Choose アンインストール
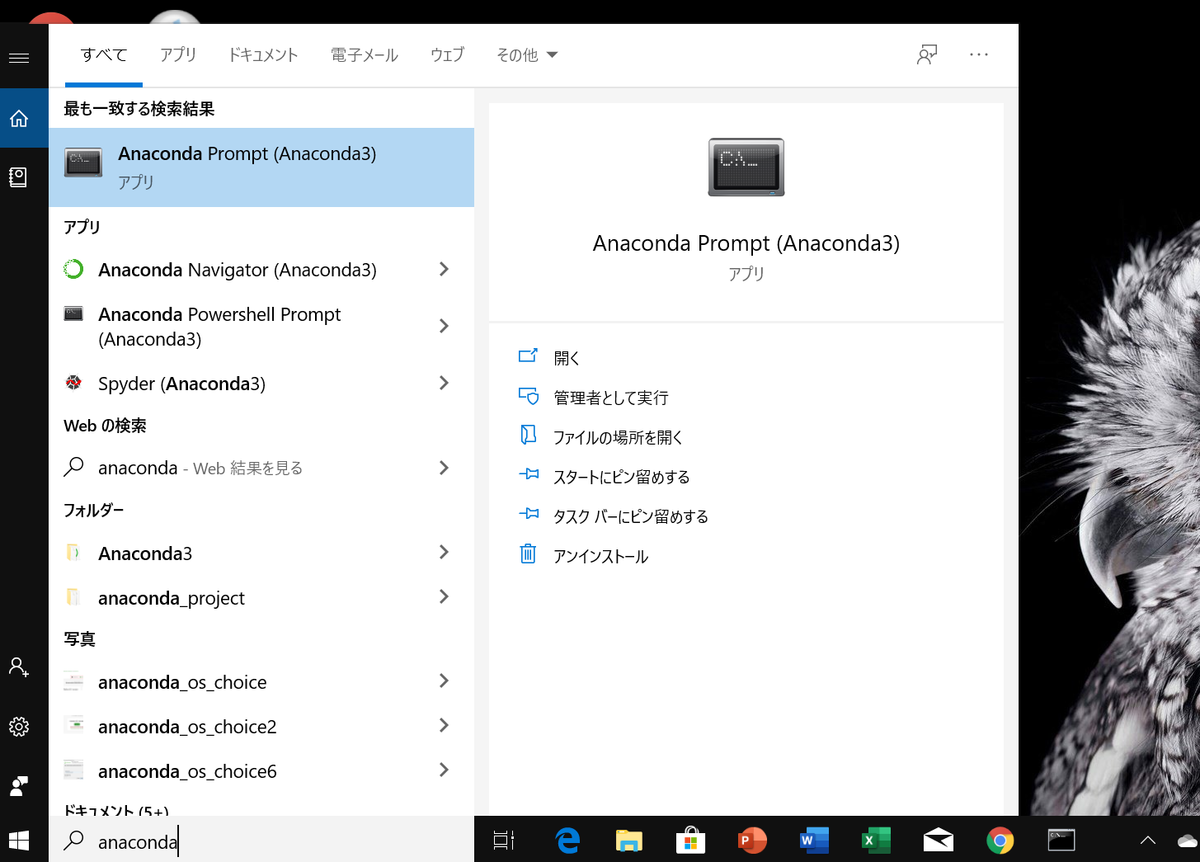This screenshot has height=862, width=1200. tap(600, 556)
